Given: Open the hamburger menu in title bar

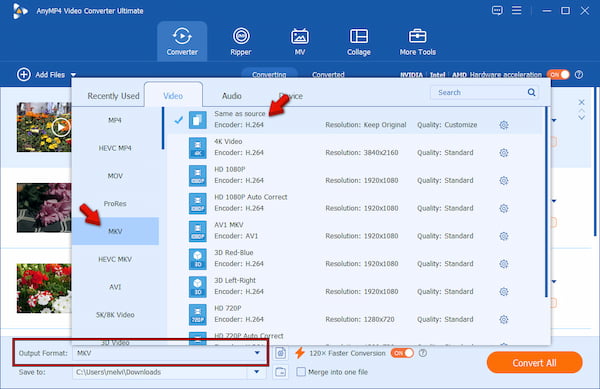Looking at the screenshot, I should click(x=517, y=10).
